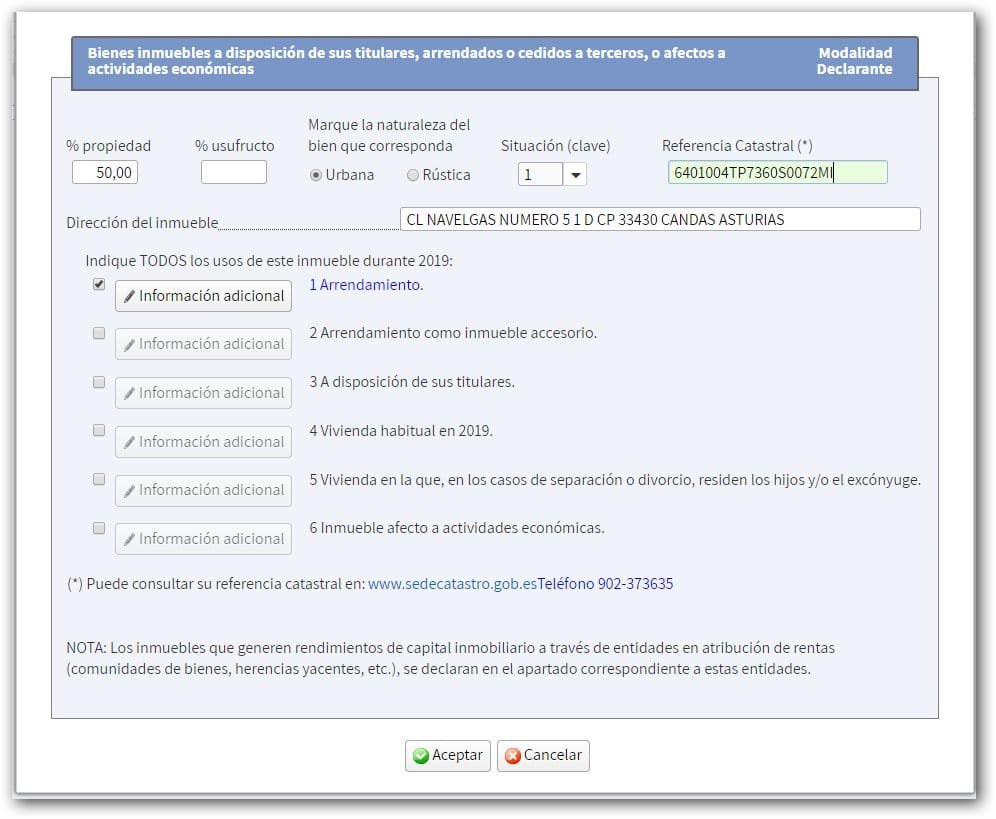The image size is (996, 819).
Task: Click the Dirección del inmueble address field
Action: [660, 219]
